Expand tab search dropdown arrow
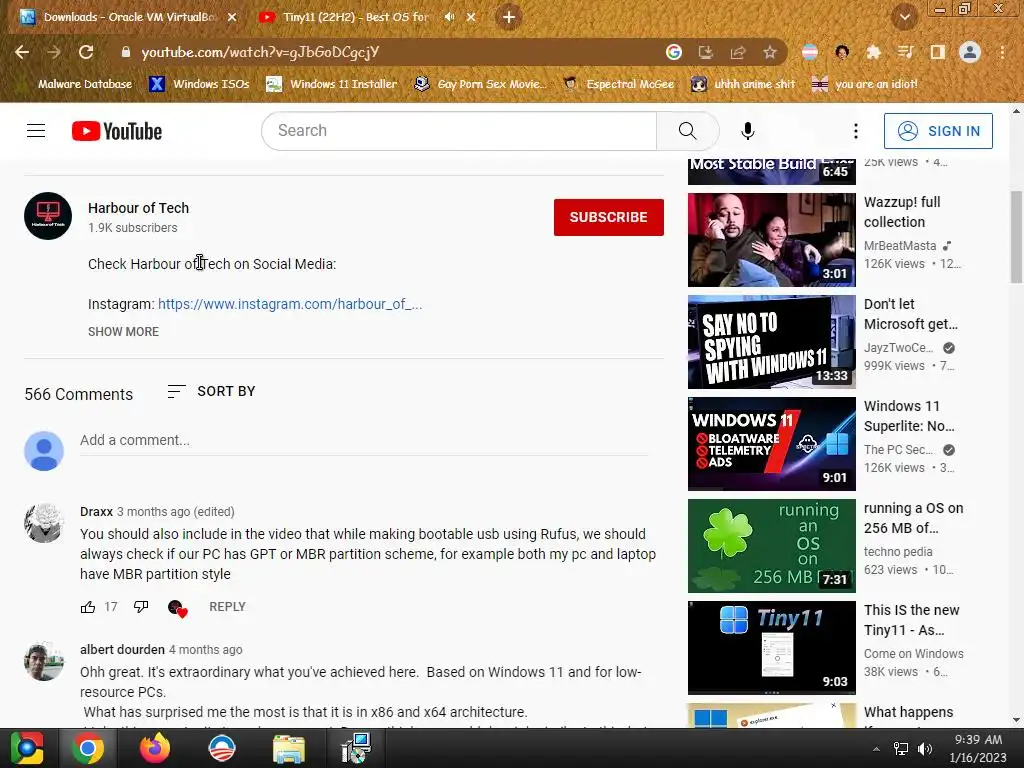The width and height of the screenshot is (1024, 768). coord(904,17)
